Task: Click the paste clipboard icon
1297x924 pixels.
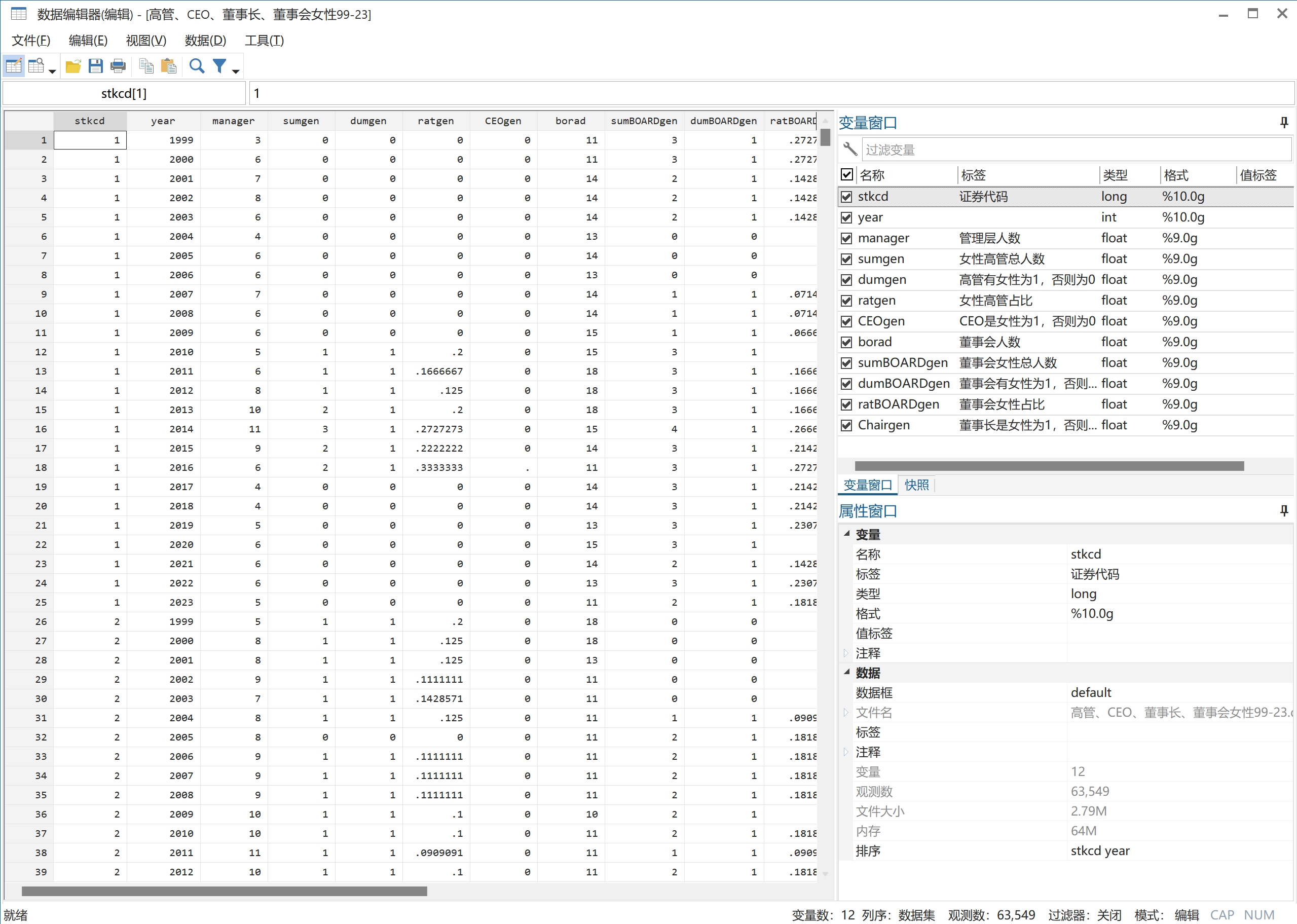Action: pos(168,66)
